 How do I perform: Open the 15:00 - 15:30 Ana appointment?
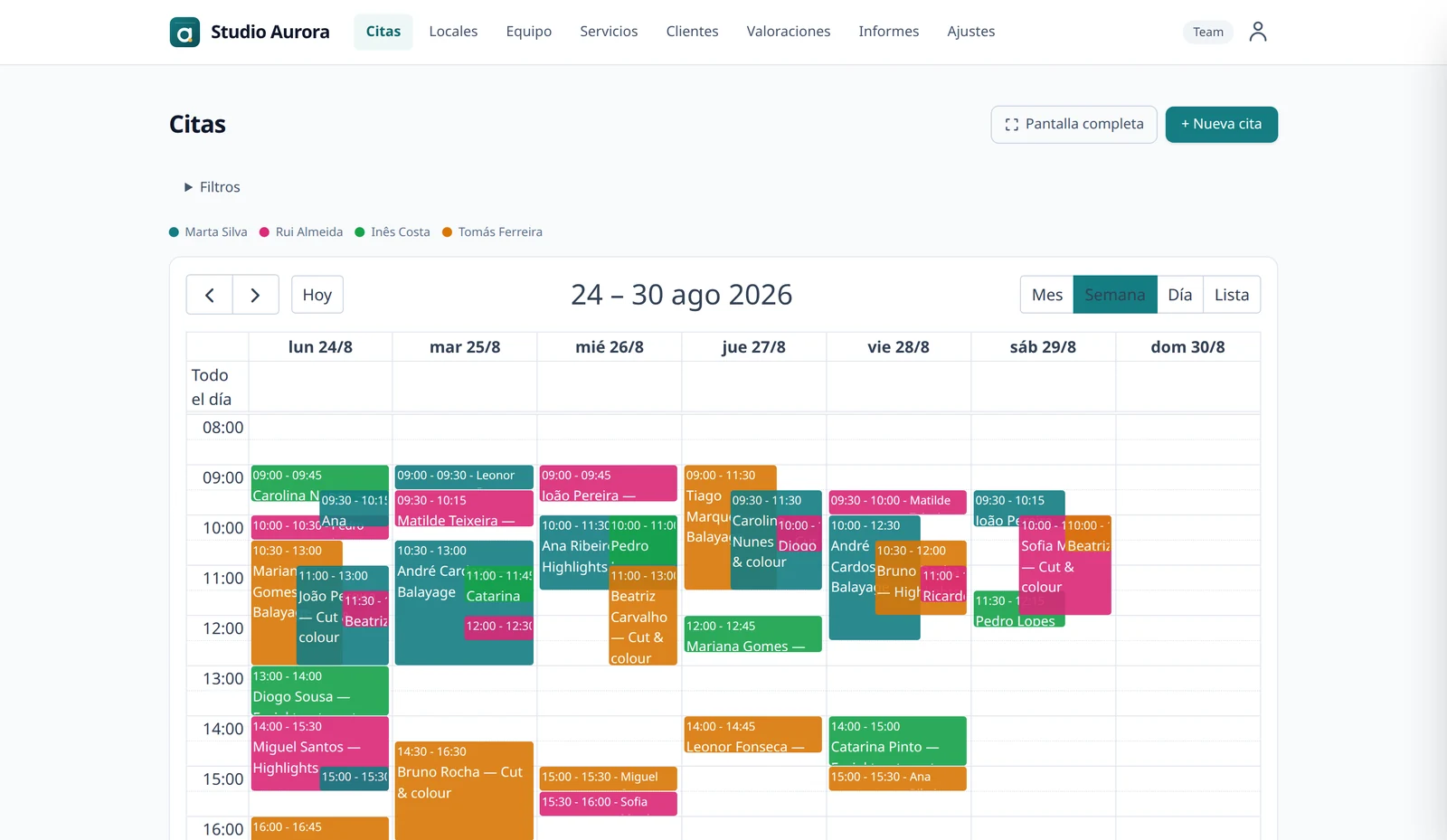pyautogui.click(x=898, y=778)
